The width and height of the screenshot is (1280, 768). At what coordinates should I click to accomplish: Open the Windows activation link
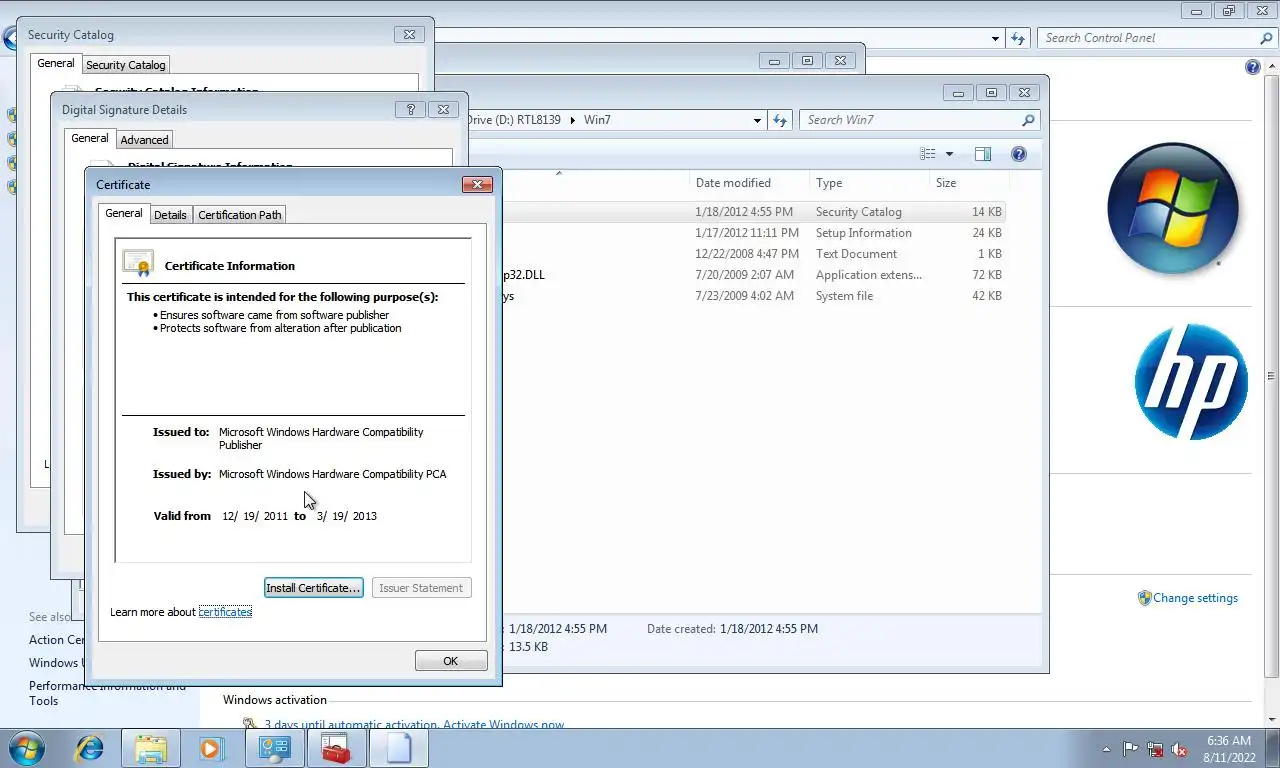click(414, 725)
